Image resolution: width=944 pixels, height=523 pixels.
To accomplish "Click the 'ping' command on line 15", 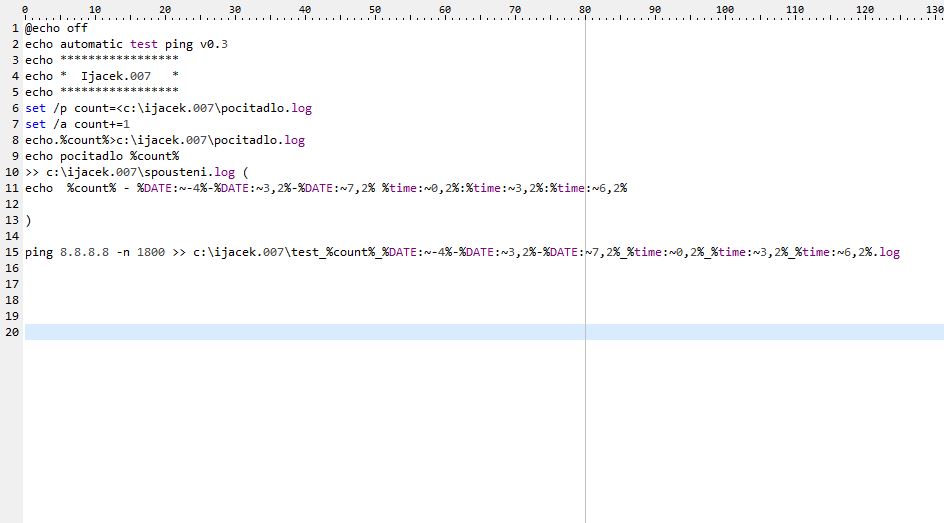I will (39, 252).
